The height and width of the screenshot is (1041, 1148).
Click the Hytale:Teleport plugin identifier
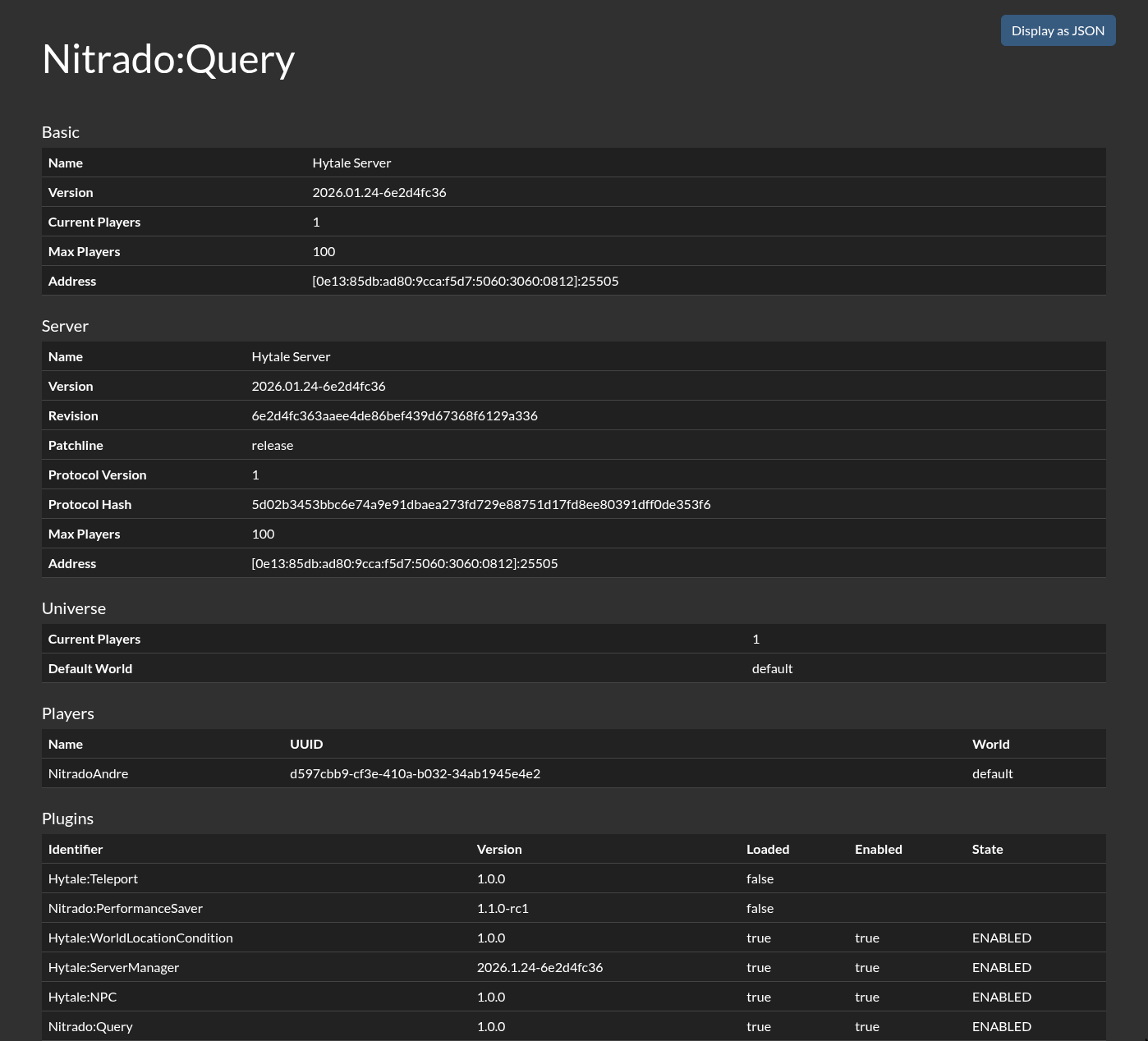(x=93, y=878)
